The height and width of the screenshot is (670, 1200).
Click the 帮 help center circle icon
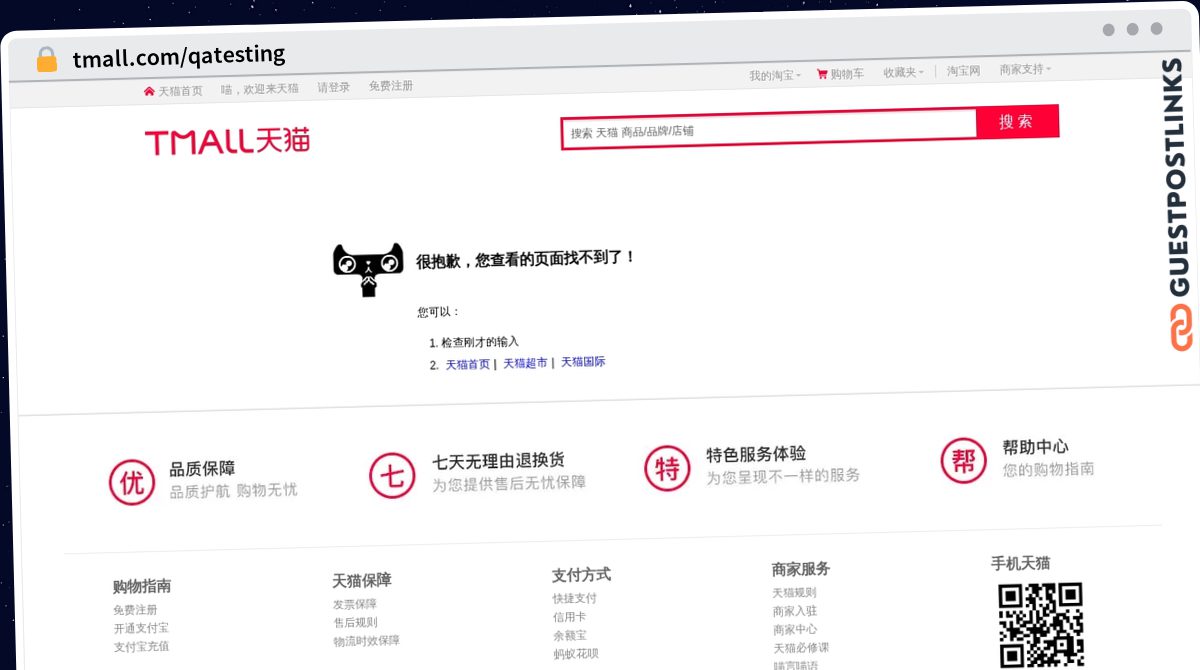tap(963, 460)
